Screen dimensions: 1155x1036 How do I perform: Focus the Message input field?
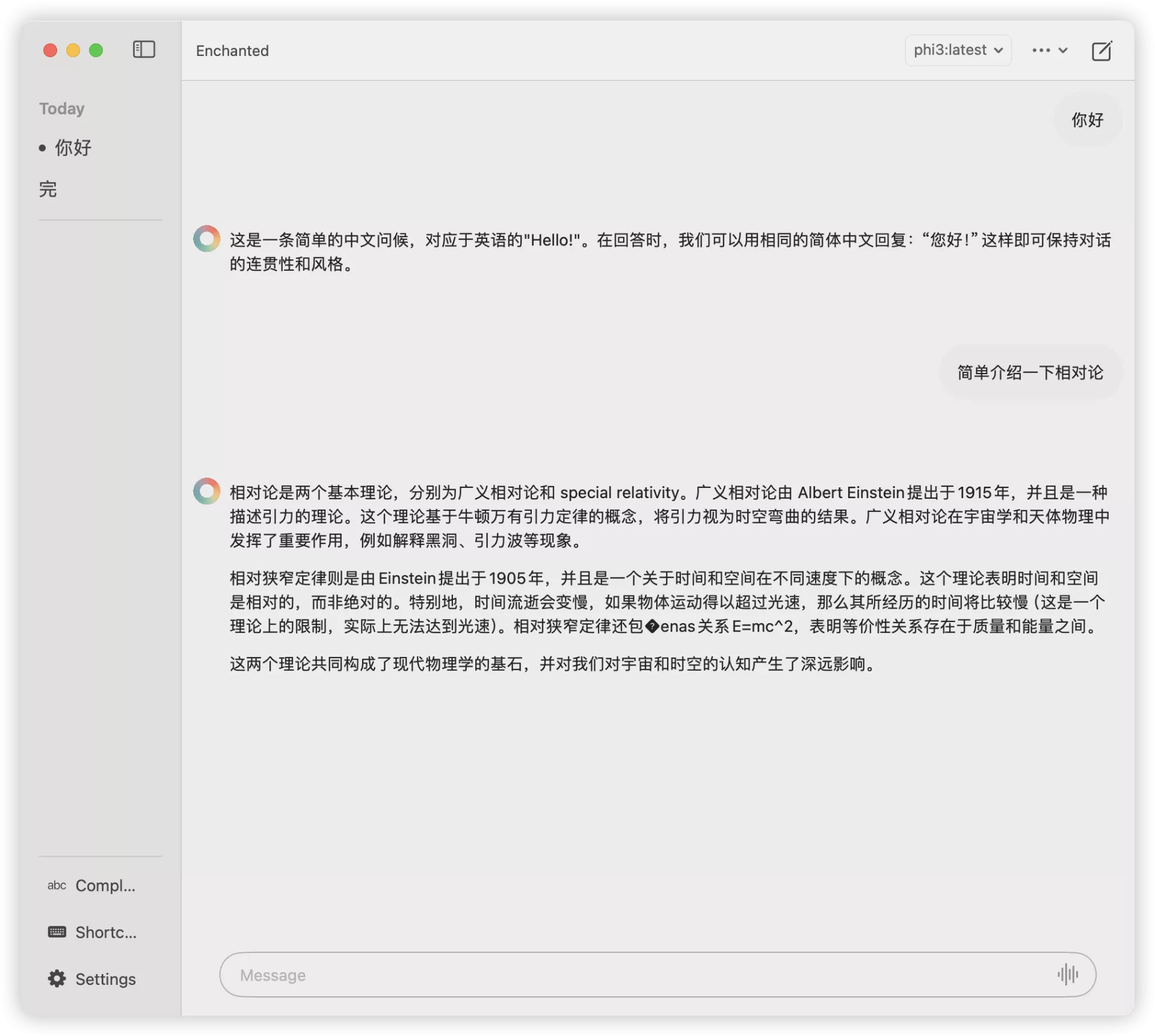[658, 974]
